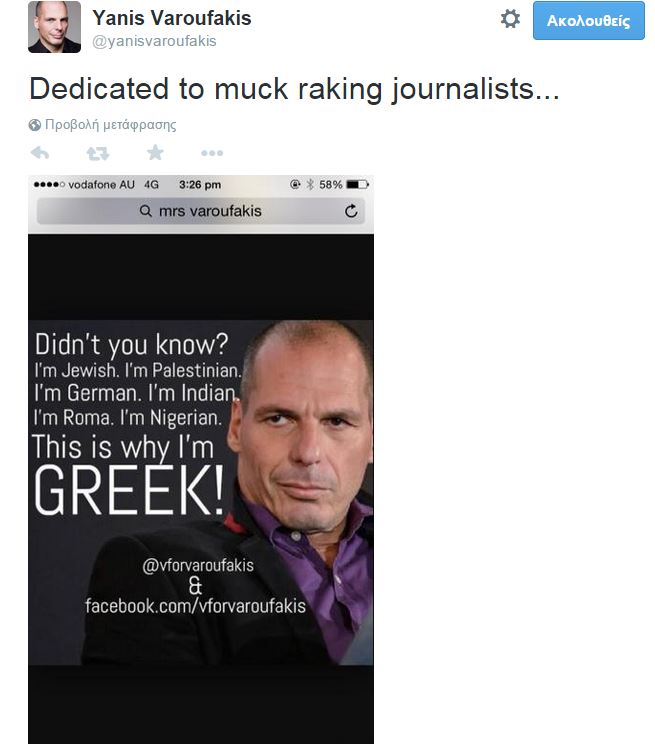Open the Yanis Varoufakis name link

pyautogui.click(x=171, y=18)
